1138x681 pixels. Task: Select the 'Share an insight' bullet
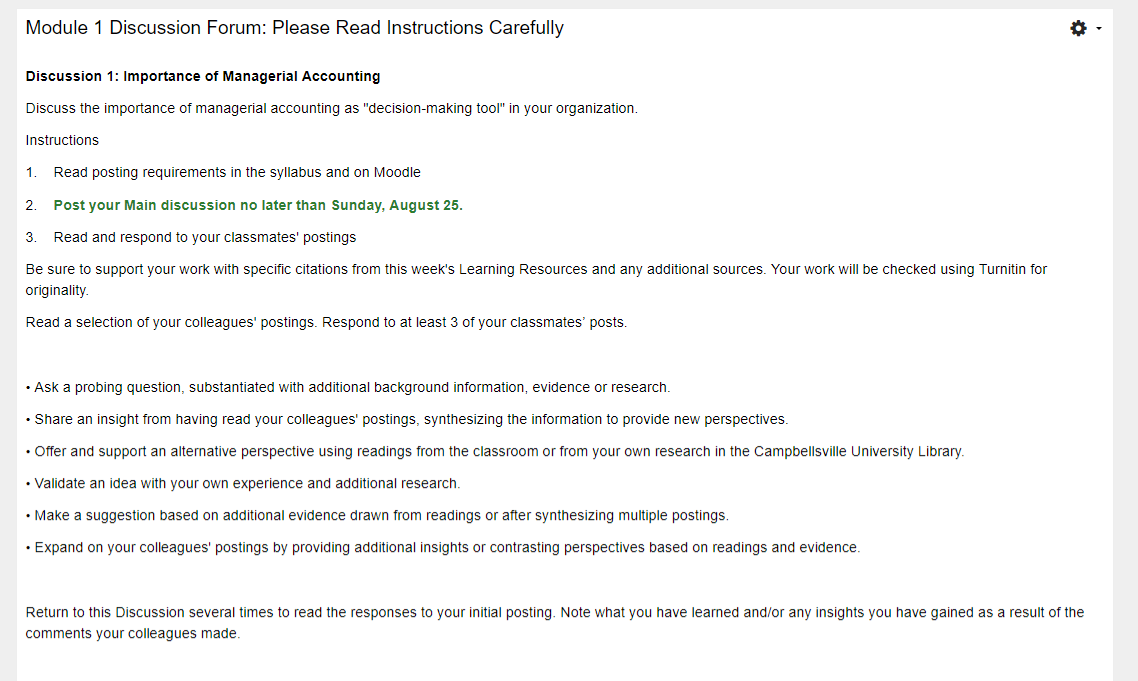406,420
